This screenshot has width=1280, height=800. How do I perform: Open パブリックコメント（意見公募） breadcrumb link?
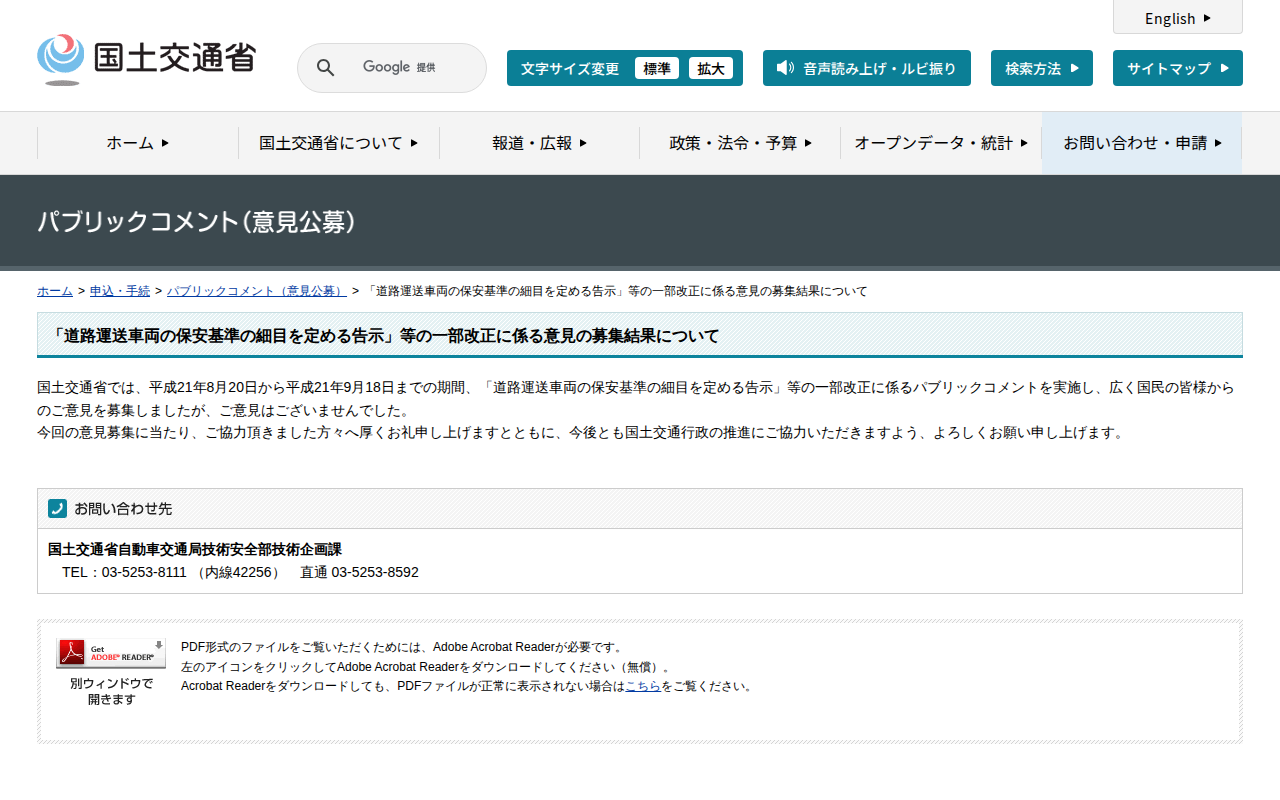pos(257,291)
